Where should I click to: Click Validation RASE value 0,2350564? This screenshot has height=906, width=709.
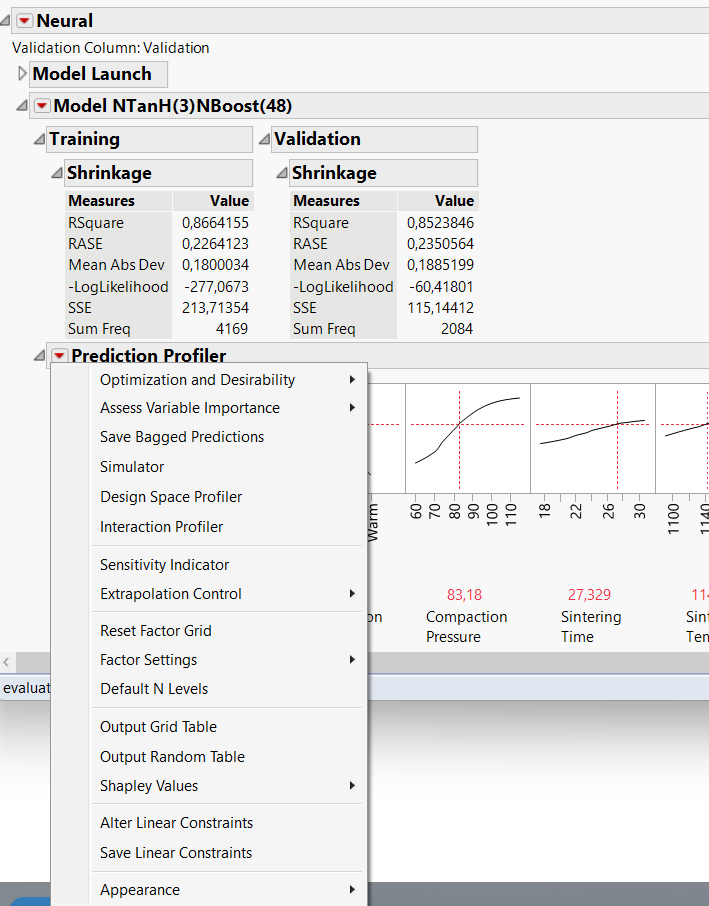pyautogui.click(x=440, y=244)
